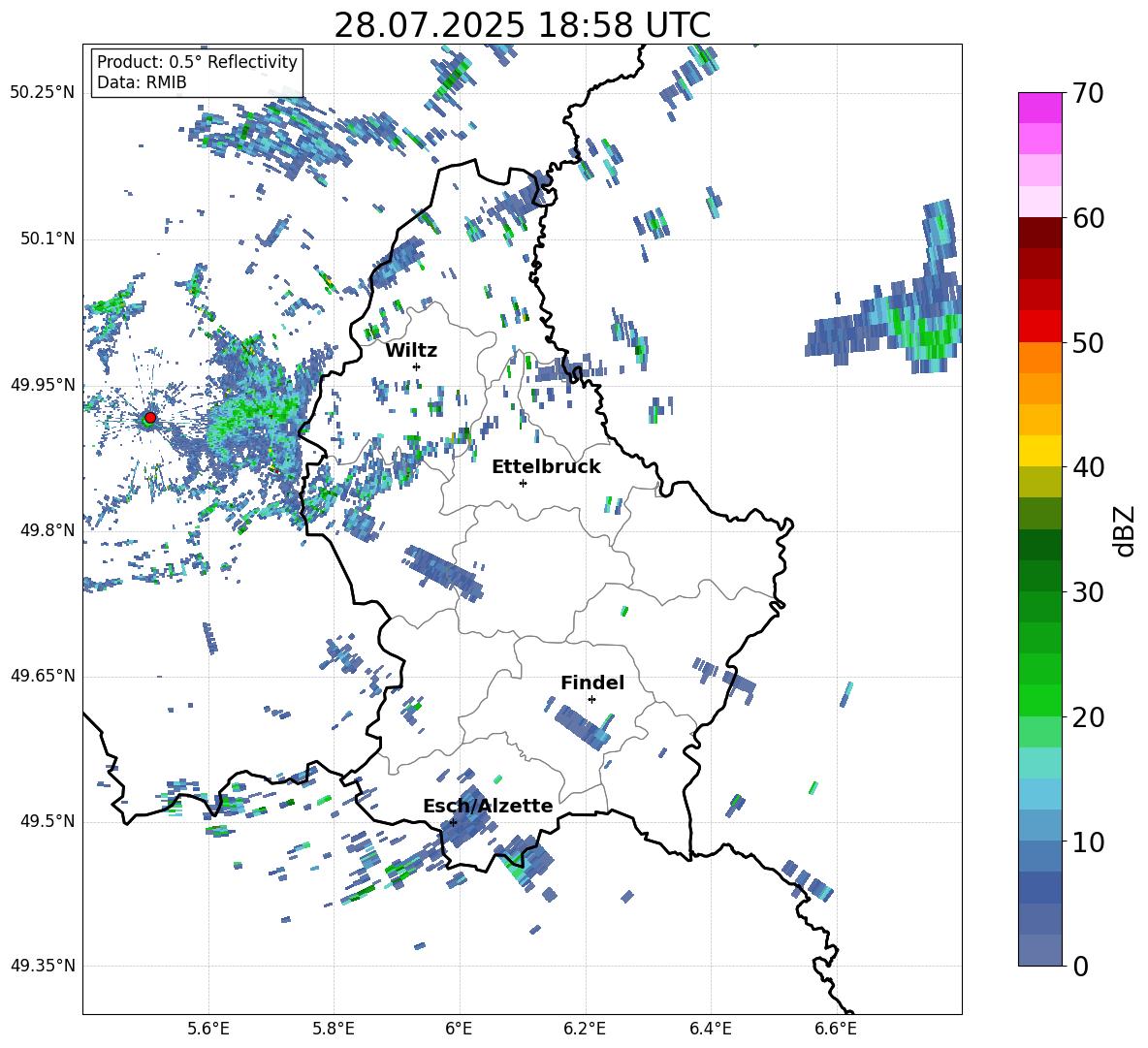Click the 49.8°N latitude label
Screen dimensions: 1148x1048
tap(47, 530)
